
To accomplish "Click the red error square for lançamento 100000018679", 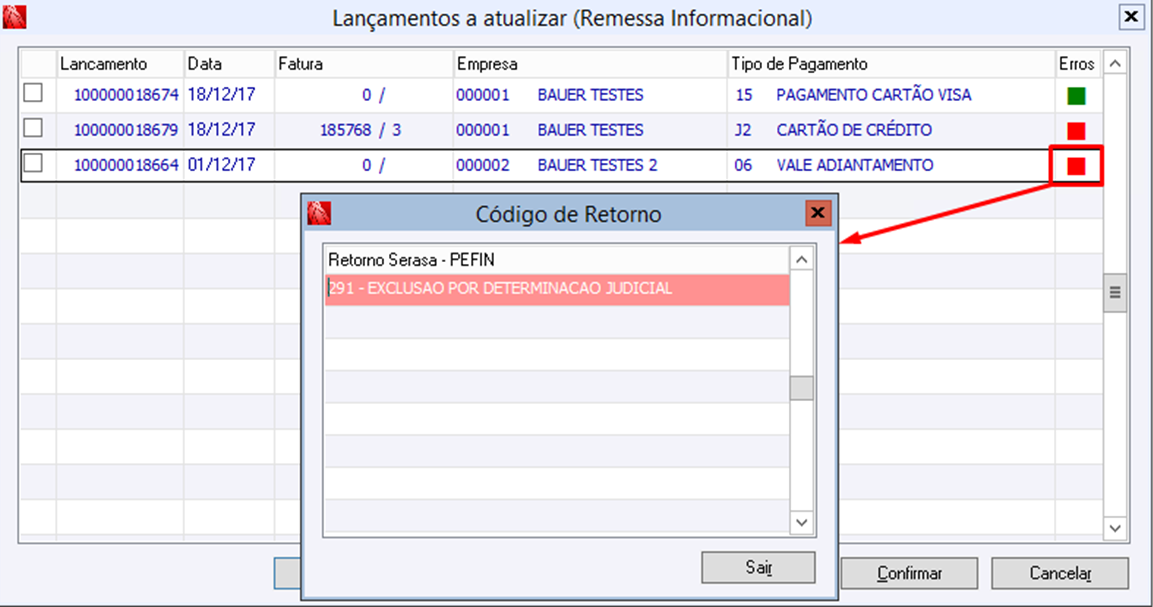I will 1076,131.
